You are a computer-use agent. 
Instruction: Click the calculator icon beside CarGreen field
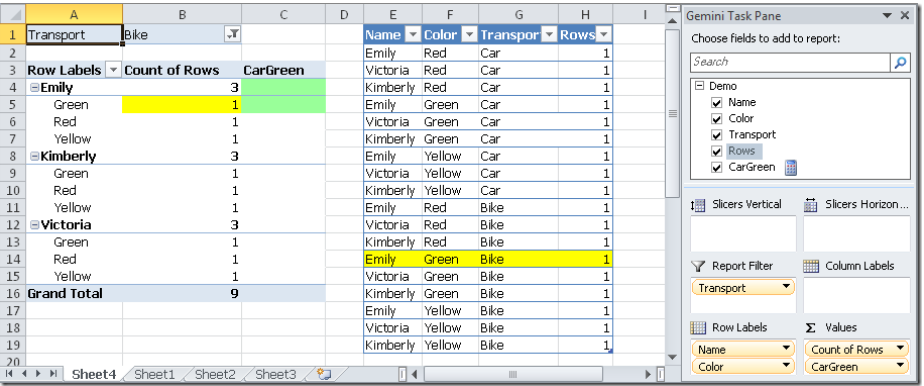(x=791, y=167)
